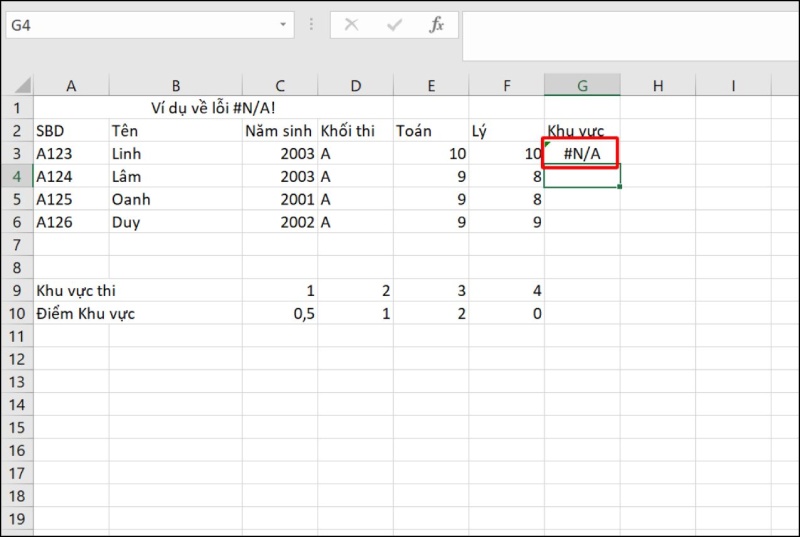This screenshot has width=800, height=537.
Task: Click the three-dot name box resize handle
Action: tap(312, 25)
